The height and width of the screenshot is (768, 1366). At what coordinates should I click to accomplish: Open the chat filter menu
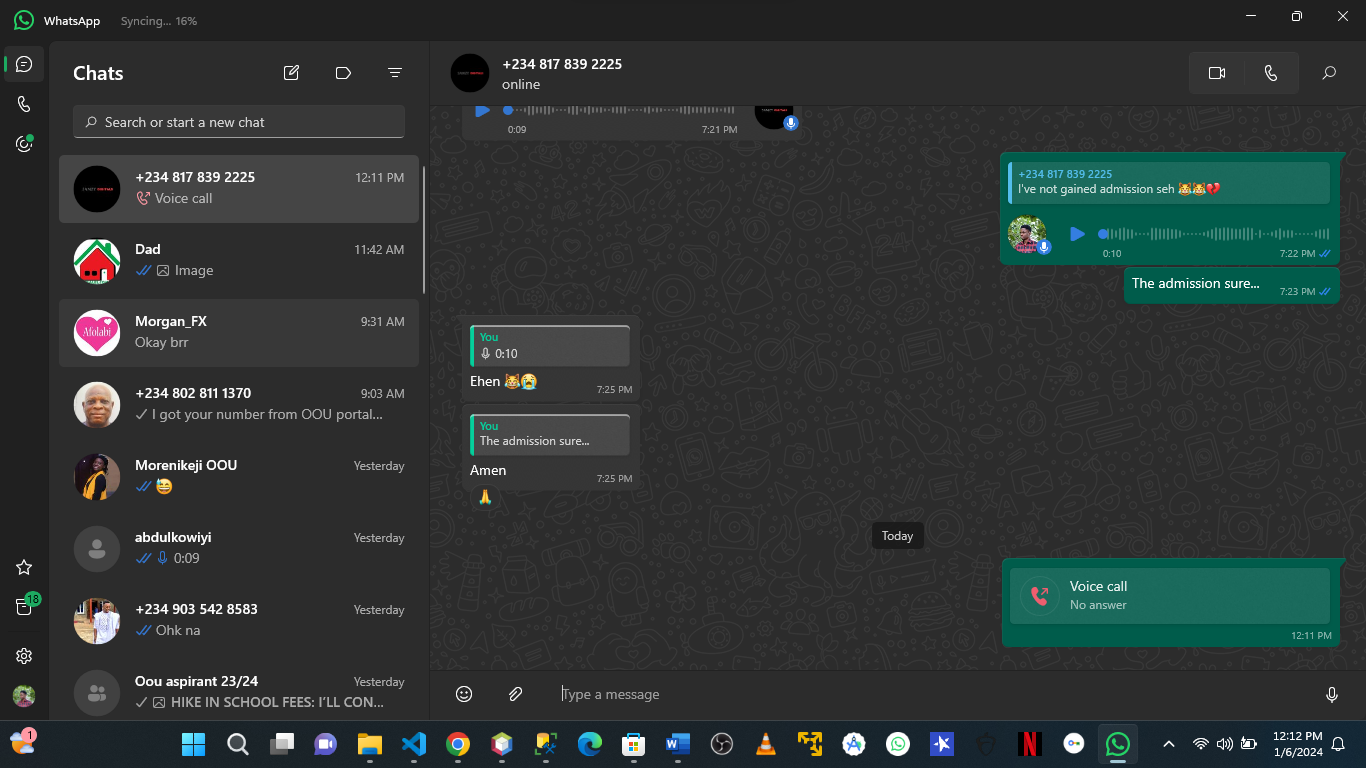tap(395, 73)
